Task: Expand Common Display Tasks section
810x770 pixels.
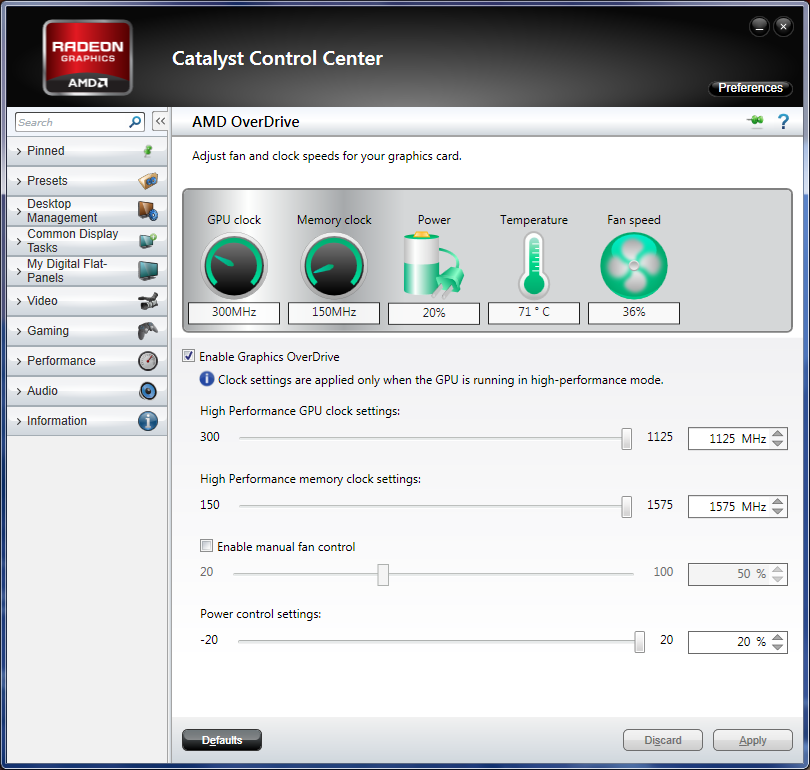Action: click(19, 241)
